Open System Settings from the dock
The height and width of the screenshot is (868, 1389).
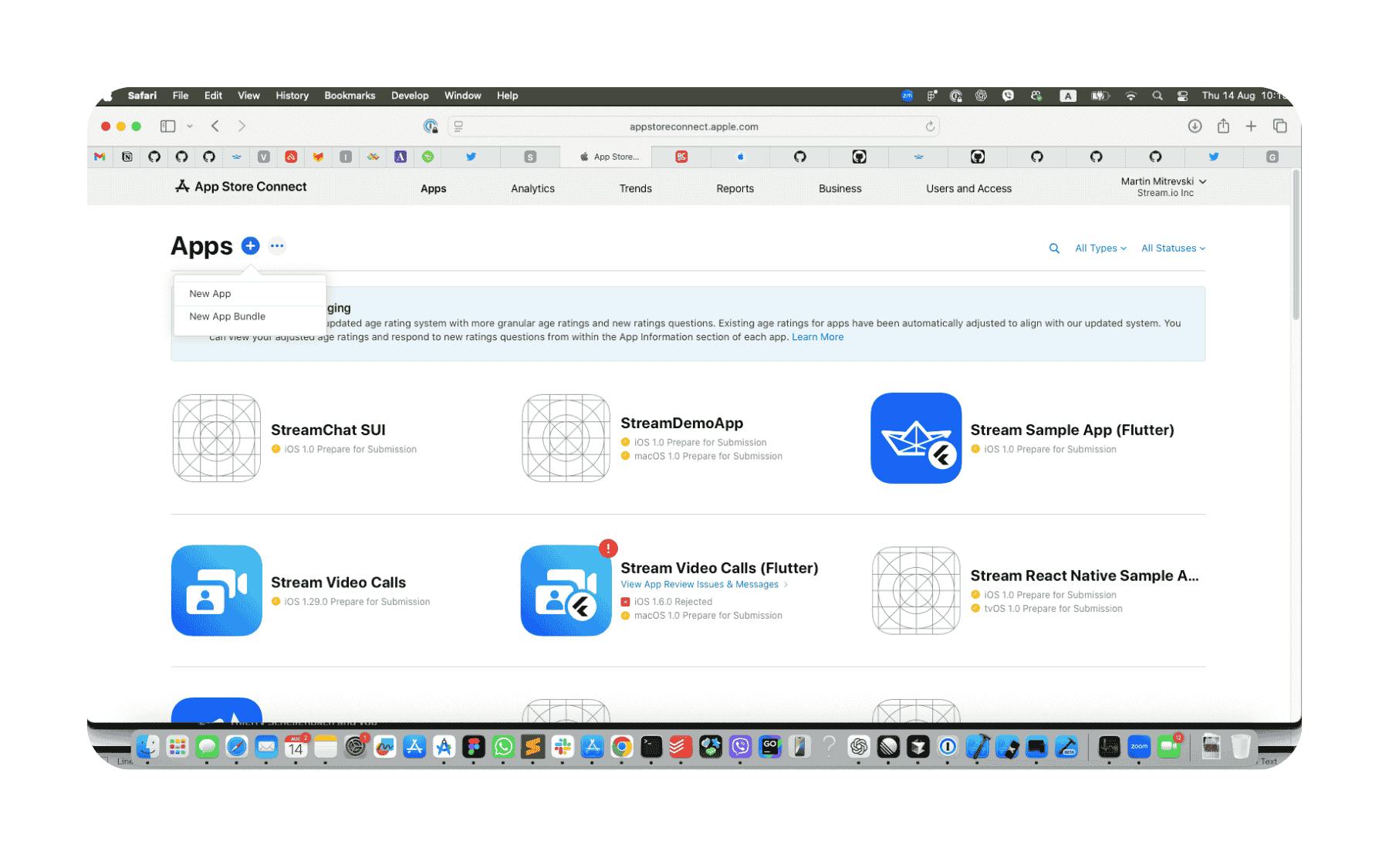(355, 746)
